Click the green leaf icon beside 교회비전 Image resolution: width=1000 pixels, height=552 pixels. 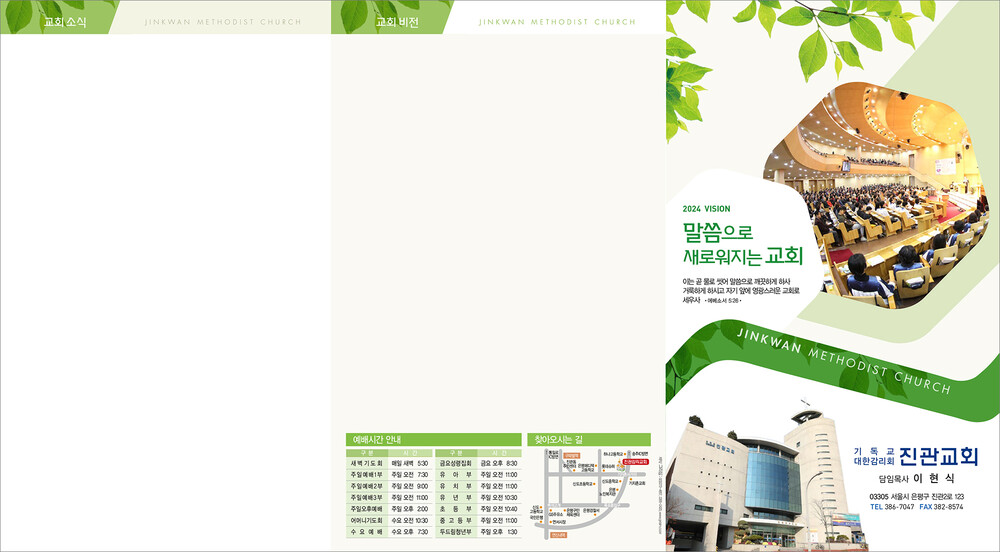354,15
